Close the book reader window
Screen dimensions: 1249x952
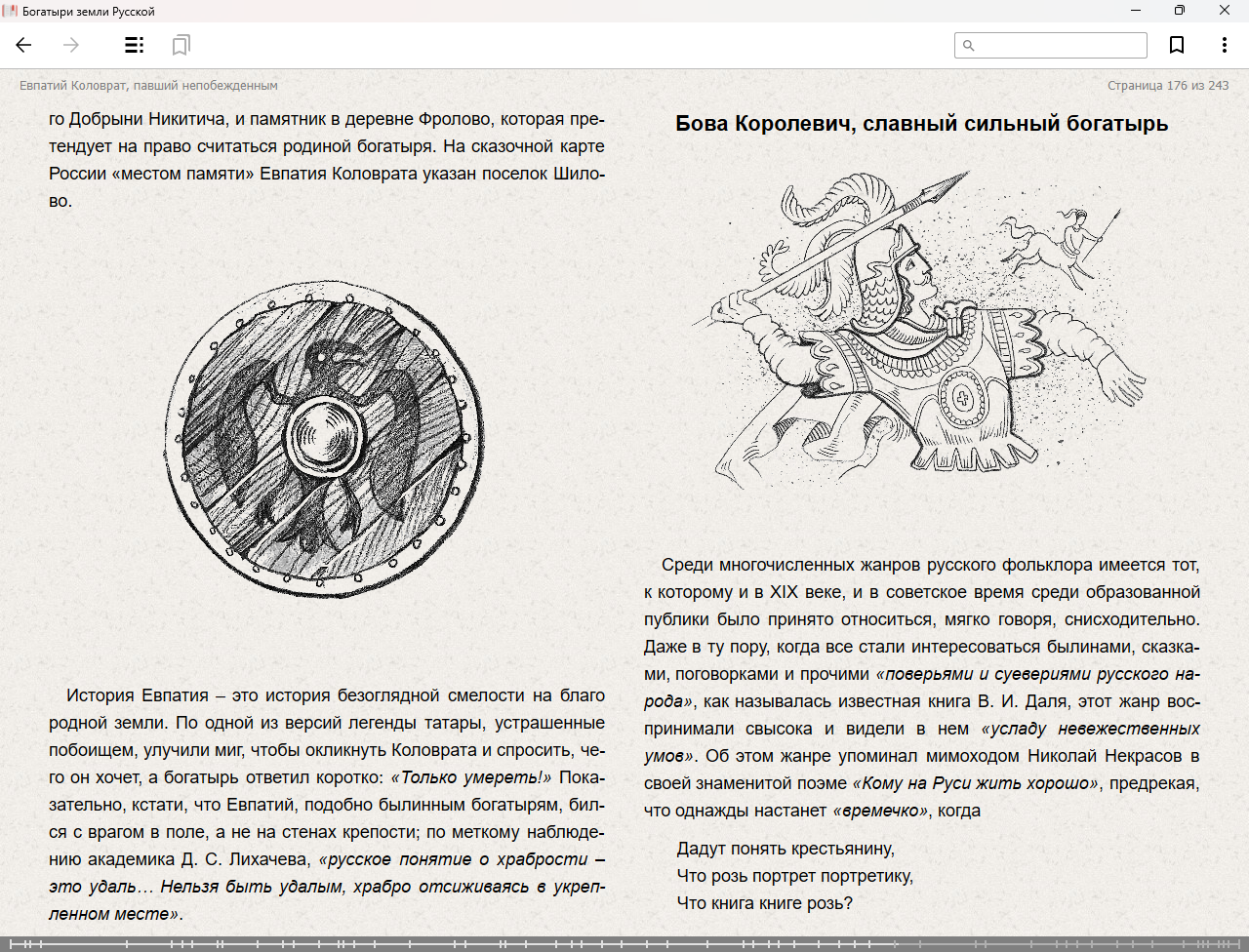(1225, 11)
